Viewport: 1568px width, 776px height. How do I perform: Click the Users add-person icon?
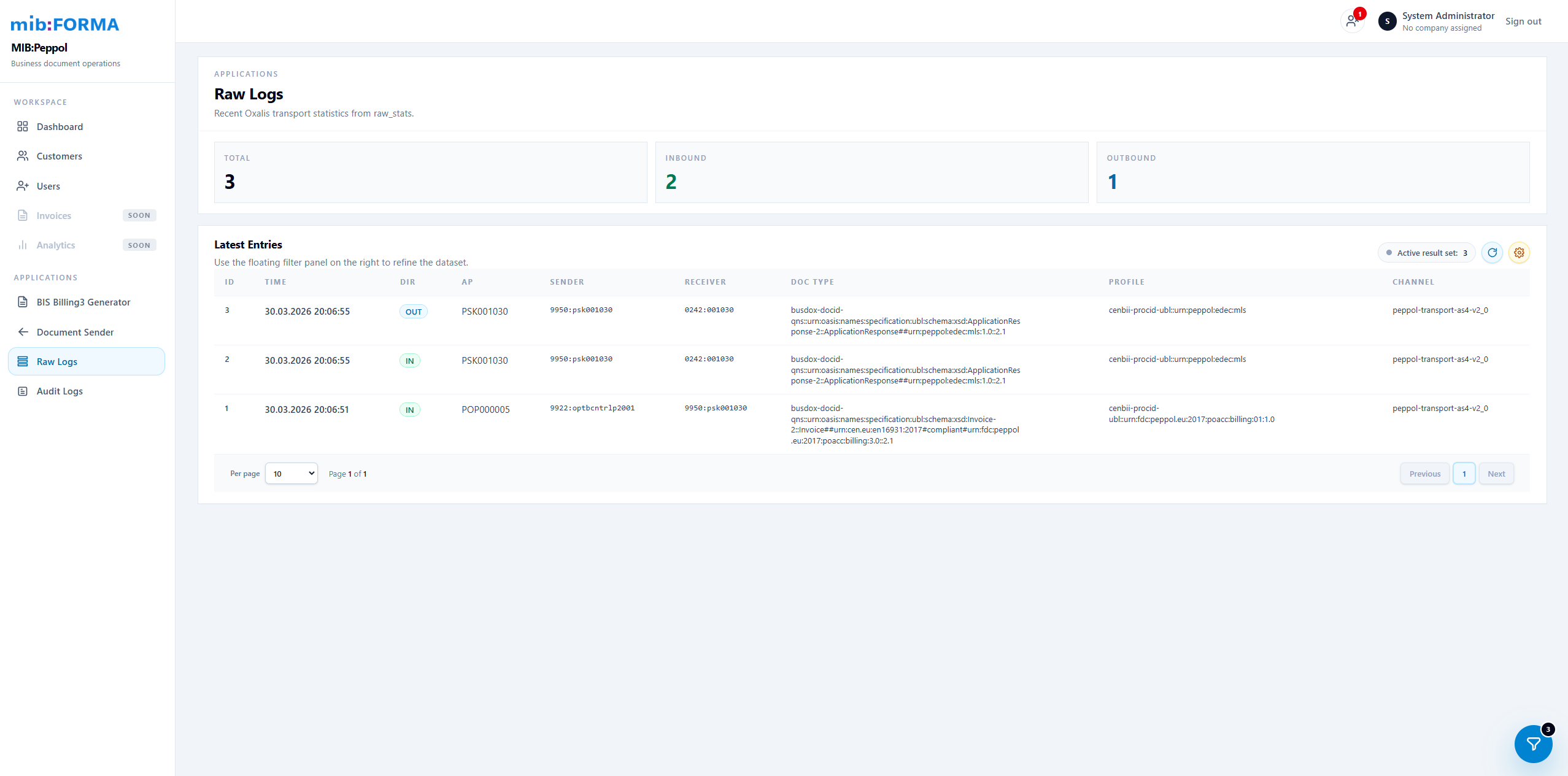[x=23, y=186]
